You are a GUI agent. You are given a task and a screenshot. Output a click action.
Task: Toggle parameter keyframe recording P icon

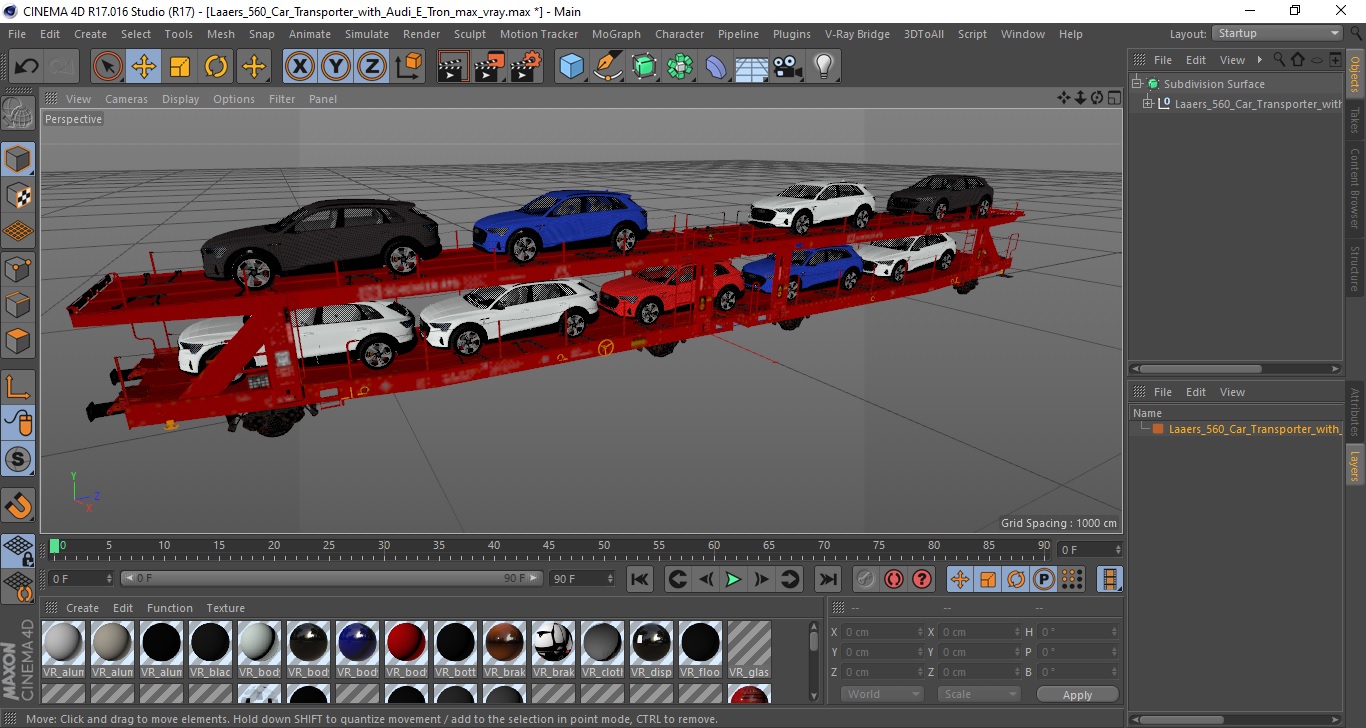tap(1044, 579)
